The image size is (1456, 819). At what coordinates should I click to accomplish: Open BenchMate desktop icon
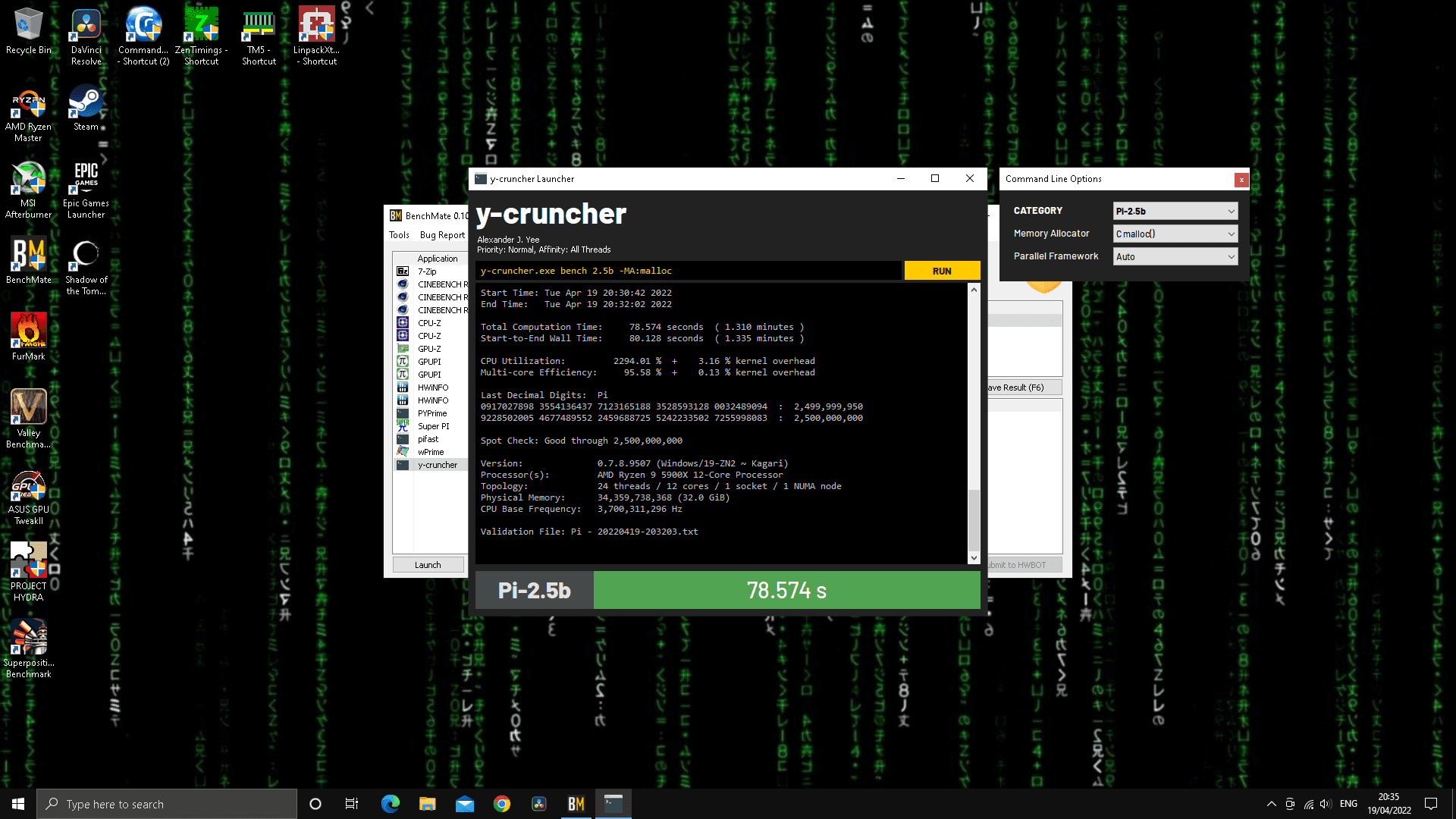coord(28,262)
